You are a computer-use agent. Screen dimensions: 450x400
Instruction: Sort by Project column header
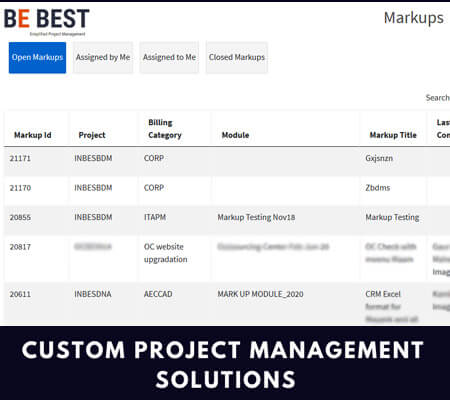[x=92, y=135]
